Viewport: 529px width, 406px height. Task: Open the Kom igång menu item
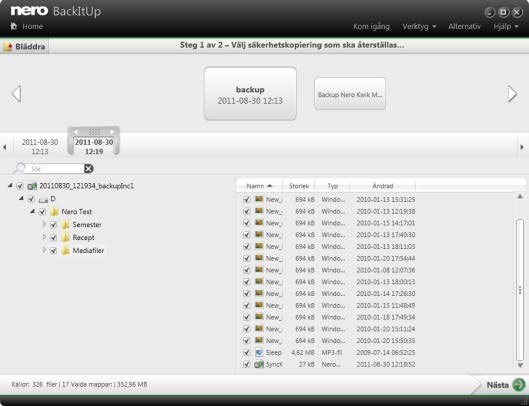pyautogui.click(x=371, y=26)
